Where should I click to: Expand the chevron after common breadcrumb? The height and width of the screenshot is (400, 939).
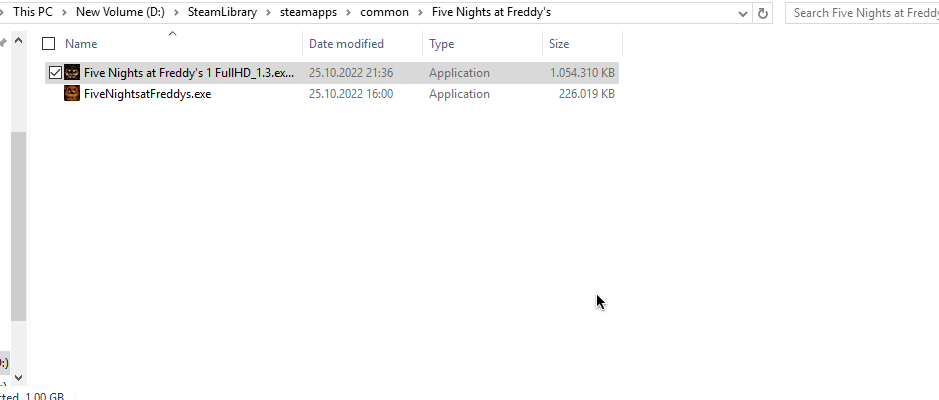pyautogui.click(x=420, y=12)
